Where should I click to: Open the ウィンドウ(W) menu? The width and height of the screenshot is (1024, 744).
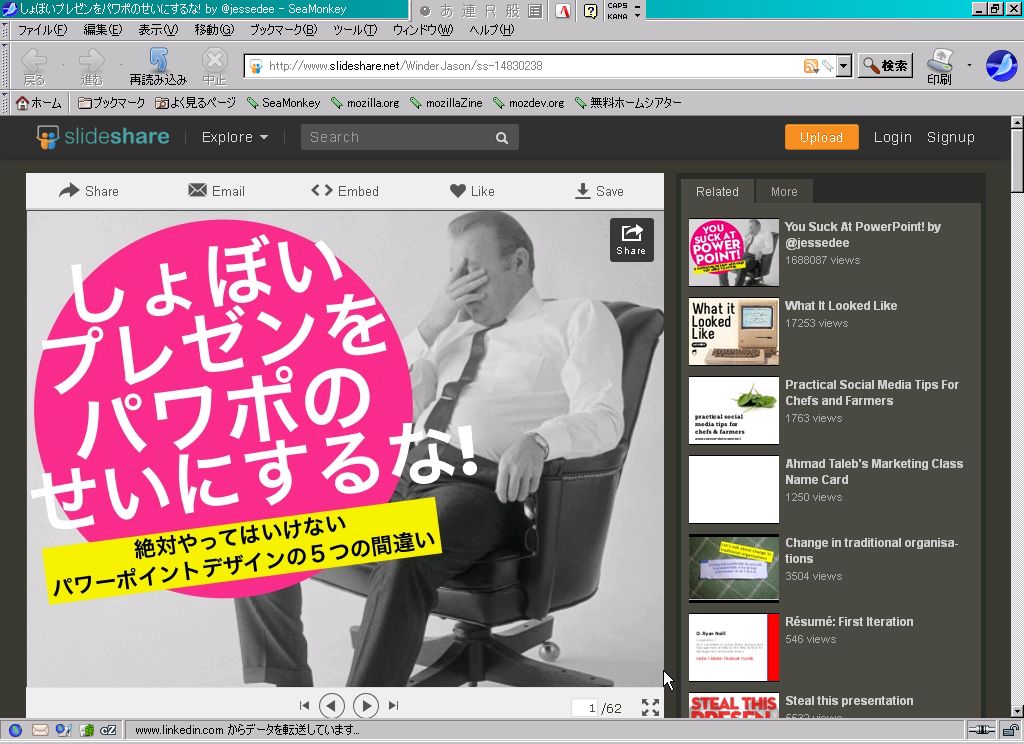point(423,30)
